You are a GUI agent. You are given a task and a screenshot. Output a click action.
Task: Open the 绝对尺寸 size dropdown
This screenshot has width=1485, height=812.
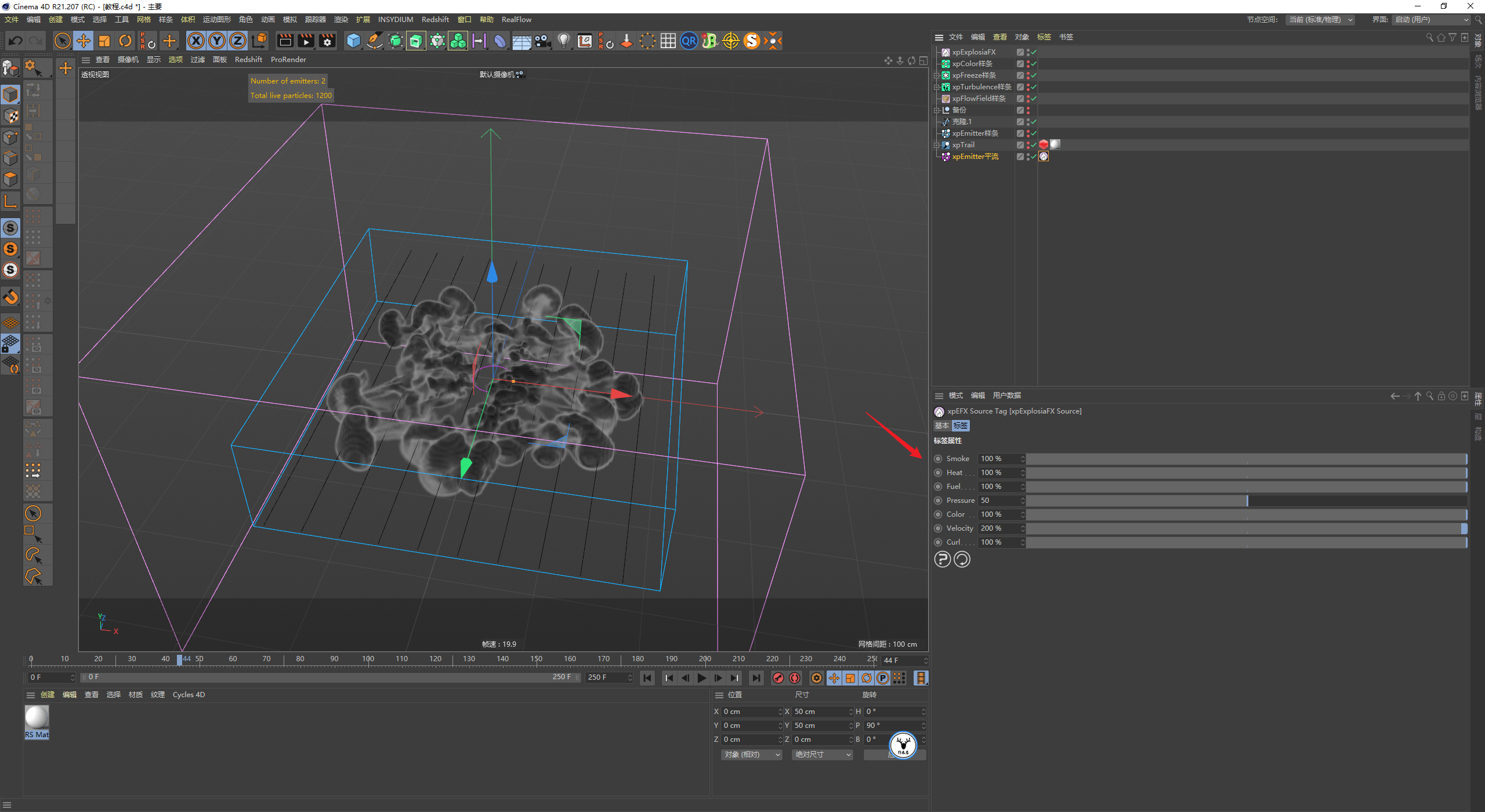(822, 755)
